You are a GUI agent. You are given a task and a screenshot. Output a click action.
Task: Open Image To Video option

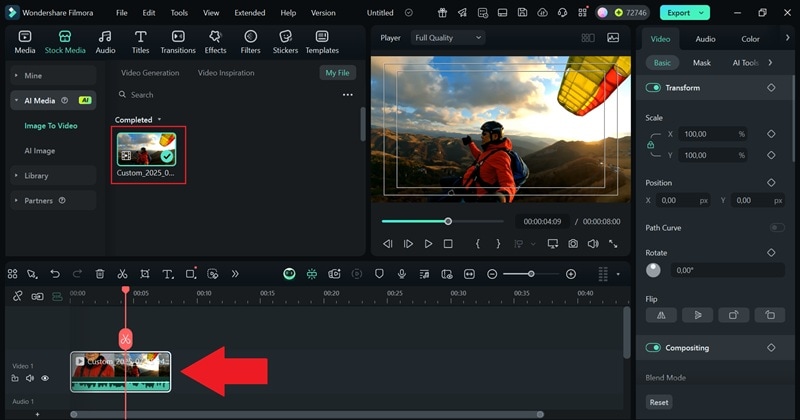coord(51,126)
